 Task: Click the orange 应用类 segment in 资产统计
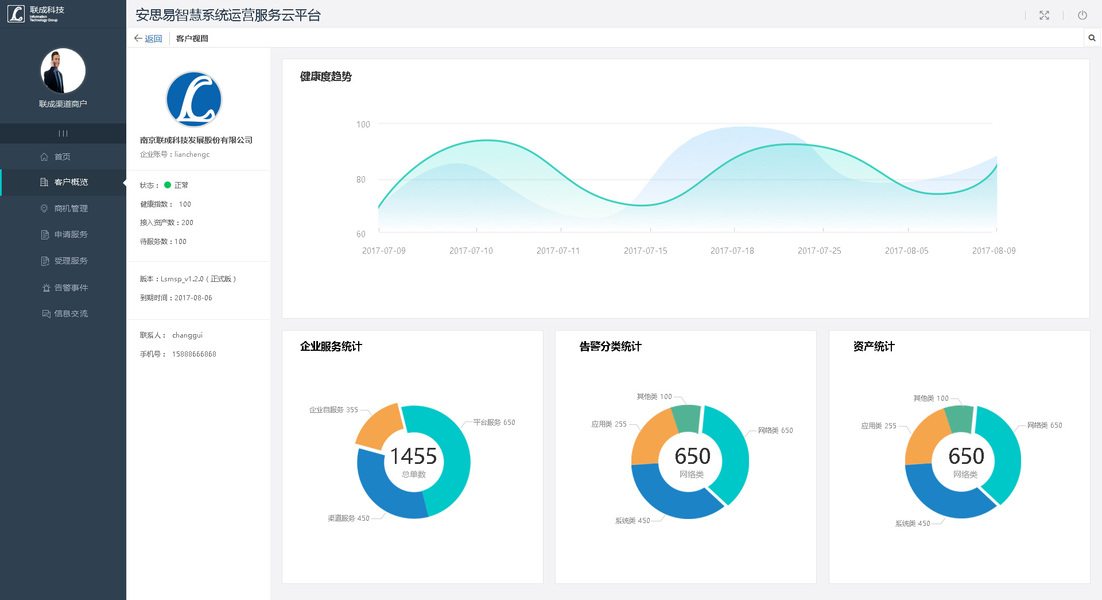924,440
